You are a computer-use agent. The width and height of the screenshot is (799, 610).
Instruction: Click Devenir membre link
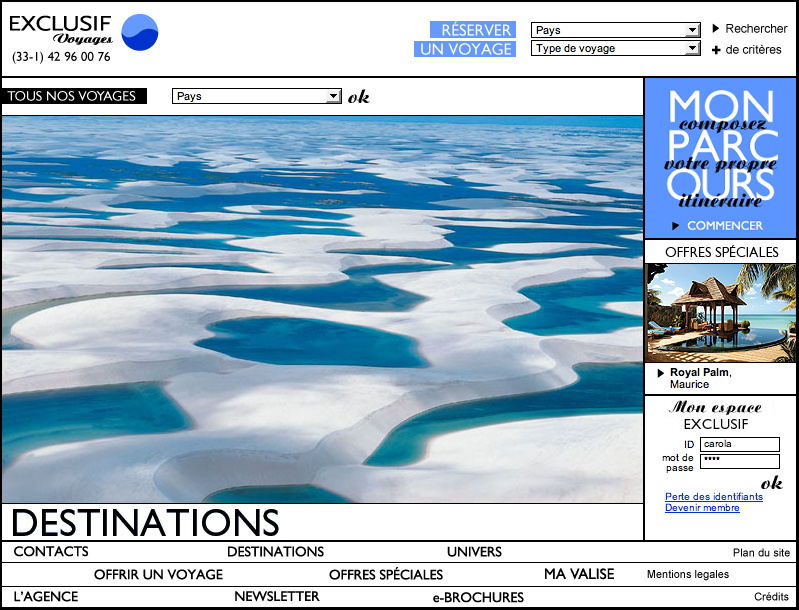702,508
